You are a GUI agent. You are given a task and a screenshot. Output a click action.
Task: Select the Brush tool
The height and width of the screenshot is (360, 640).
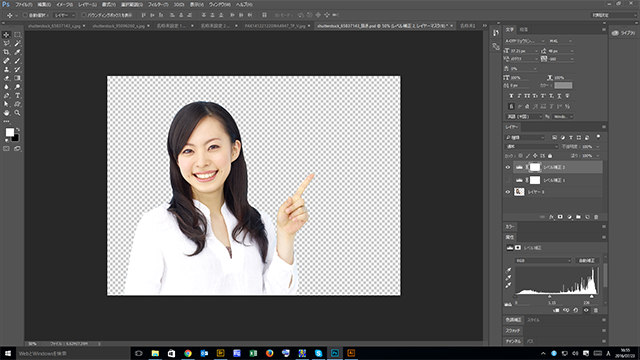[x=17, y=61]
